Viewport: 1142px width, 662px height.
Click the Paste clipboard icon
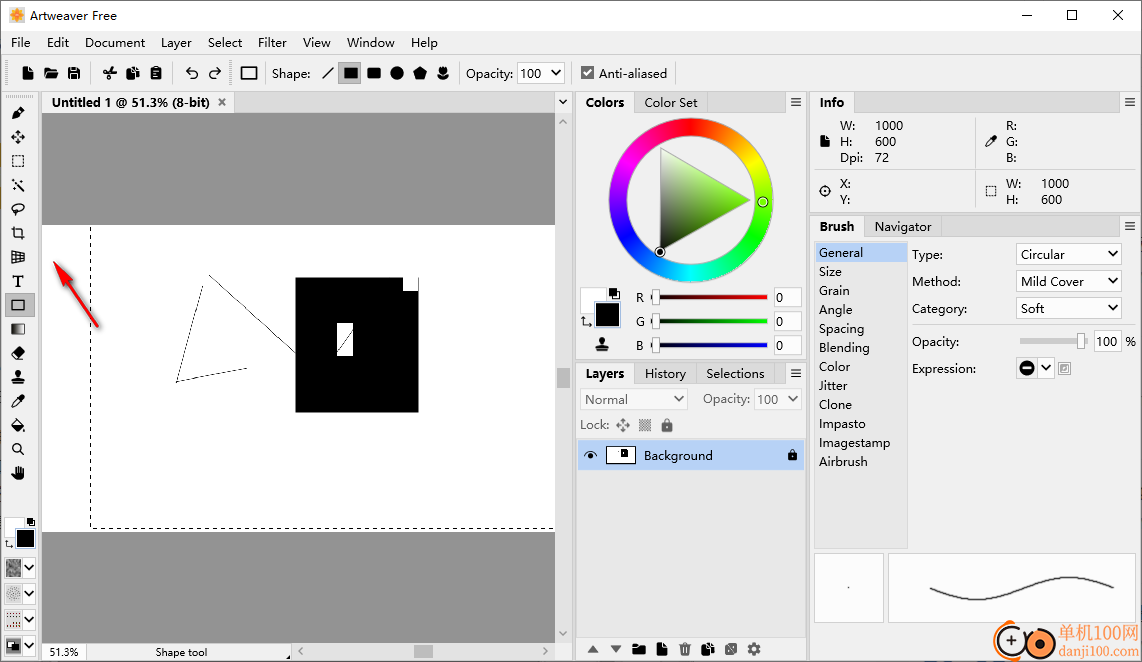(156, 73)
